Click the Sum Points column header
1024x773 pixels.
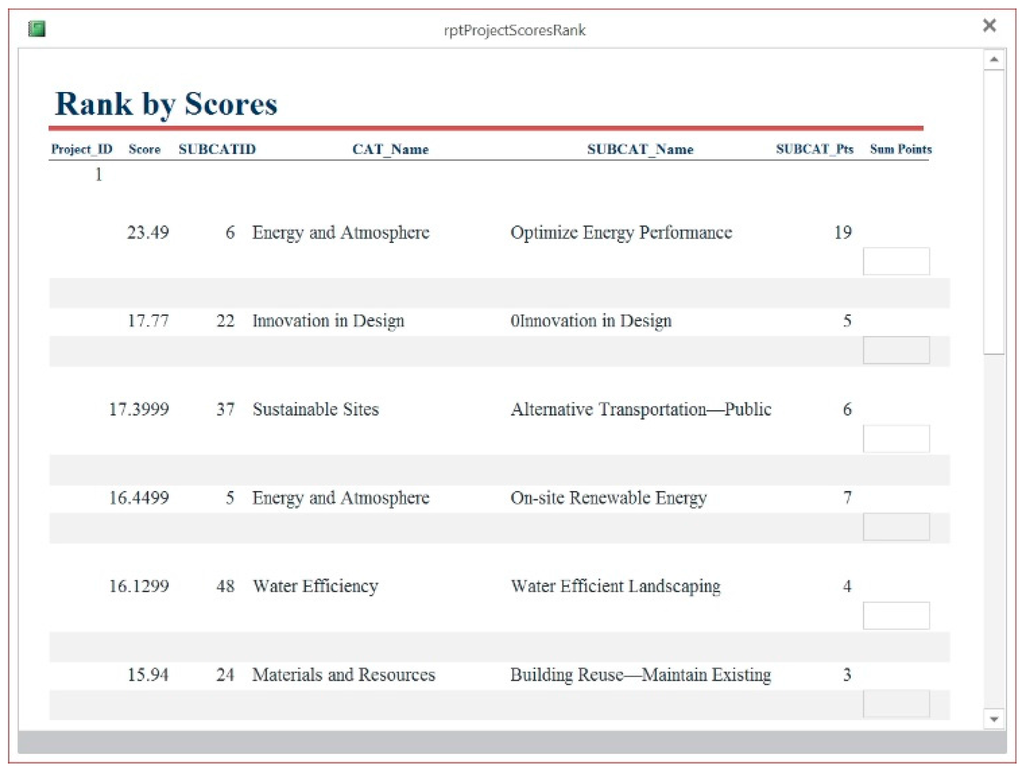coord(900,150)
